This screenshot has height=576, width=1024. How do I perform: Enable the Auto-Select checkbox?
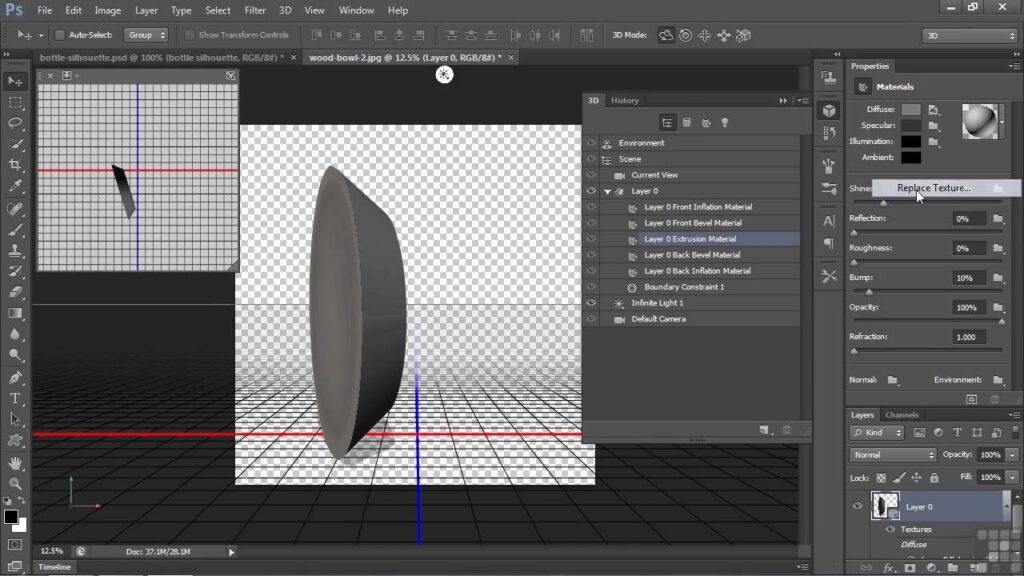59,35
